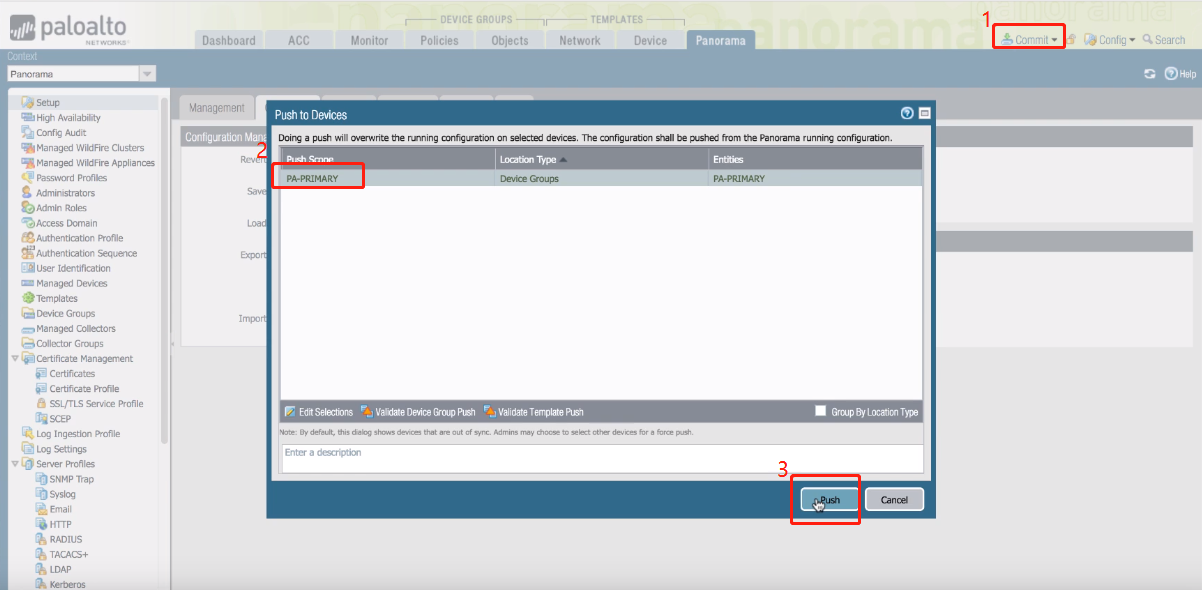
Task: Collapse the Certificate Management tree node
Action: click(14, 358)
